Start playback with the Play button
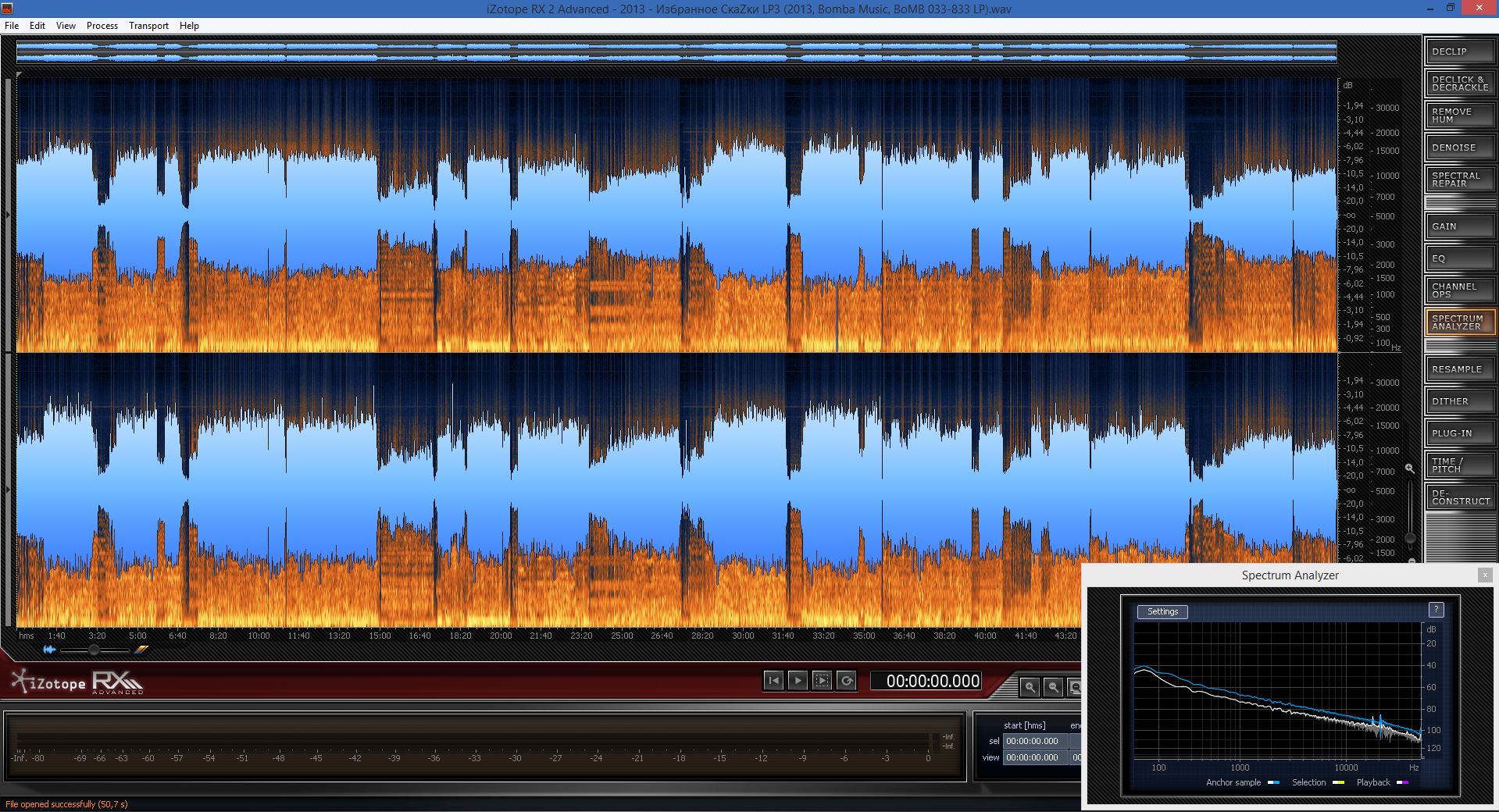 [798, 681]
